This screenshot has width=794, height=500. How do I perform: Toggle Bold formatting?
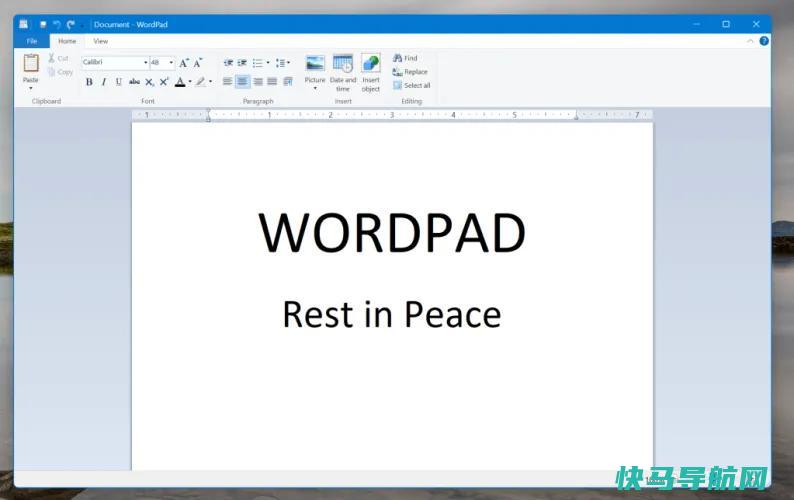click(89, 82)
